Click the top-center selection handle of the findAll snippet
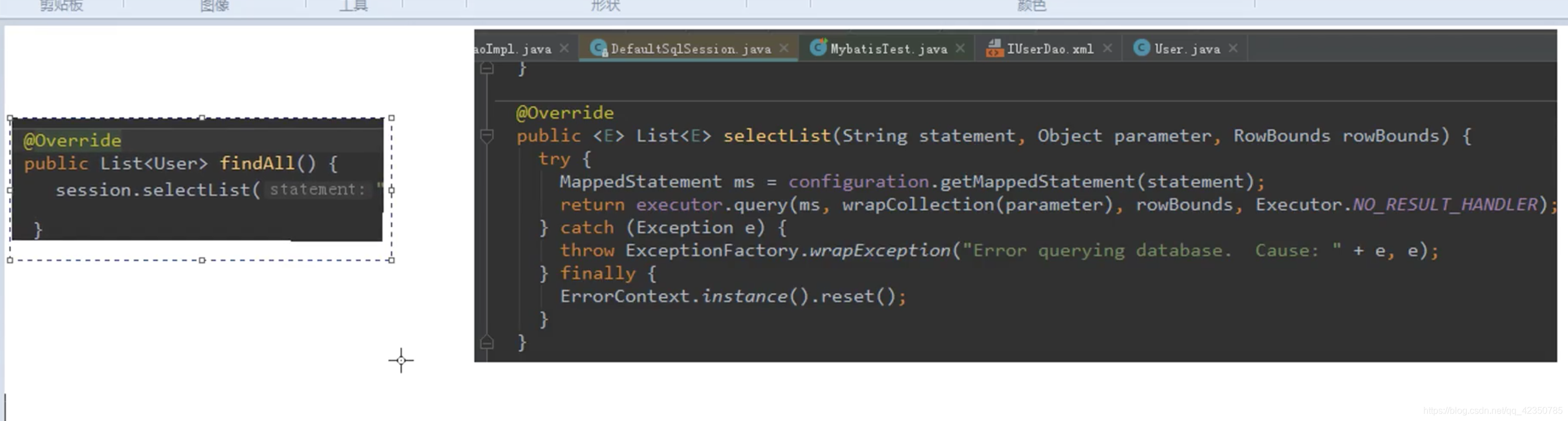Viewport: 1568px width, 421px height. click(201, 118)
